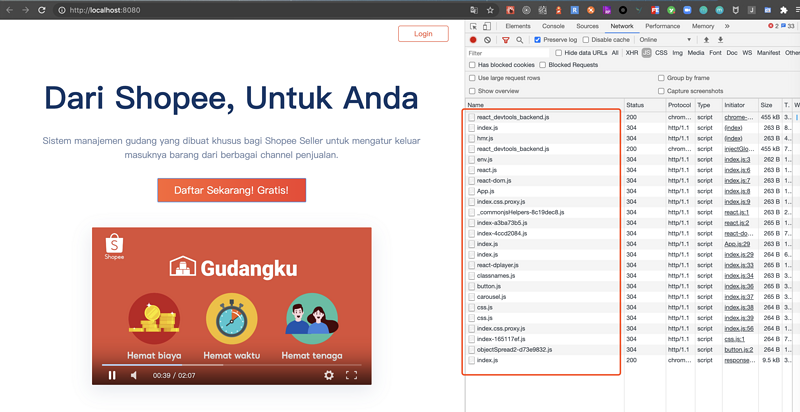Go back in browser
The height and width of the screenshot is (412, 800).
[x=9, y=10]
